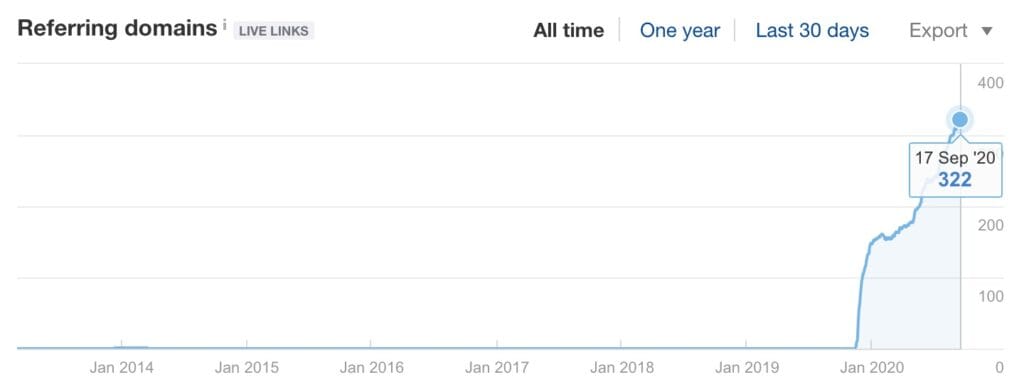Click the Jan 2016 axis label
Viewport: 1024px width, 387px height.
(372, 367)
